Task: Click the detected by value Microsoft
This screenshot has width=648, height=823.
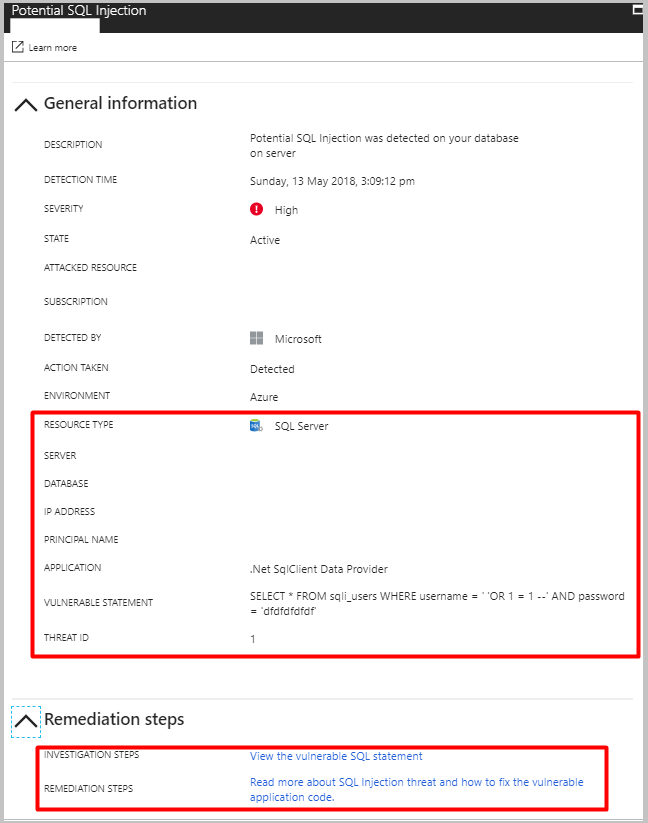Action: click(298, 339)
